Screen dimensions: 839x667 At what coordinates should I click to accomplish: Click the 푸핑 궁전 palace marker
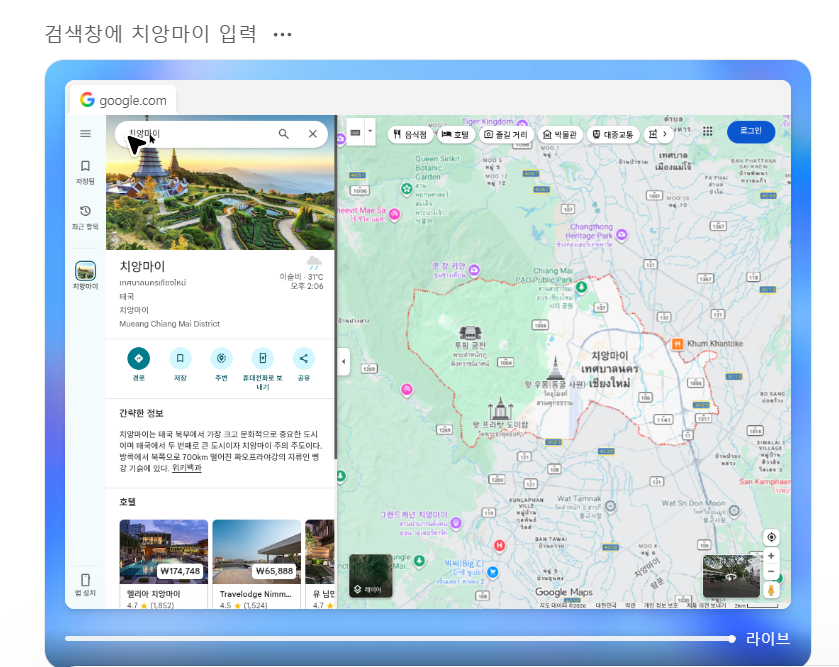pyautogui.click(x=470, y=333)
